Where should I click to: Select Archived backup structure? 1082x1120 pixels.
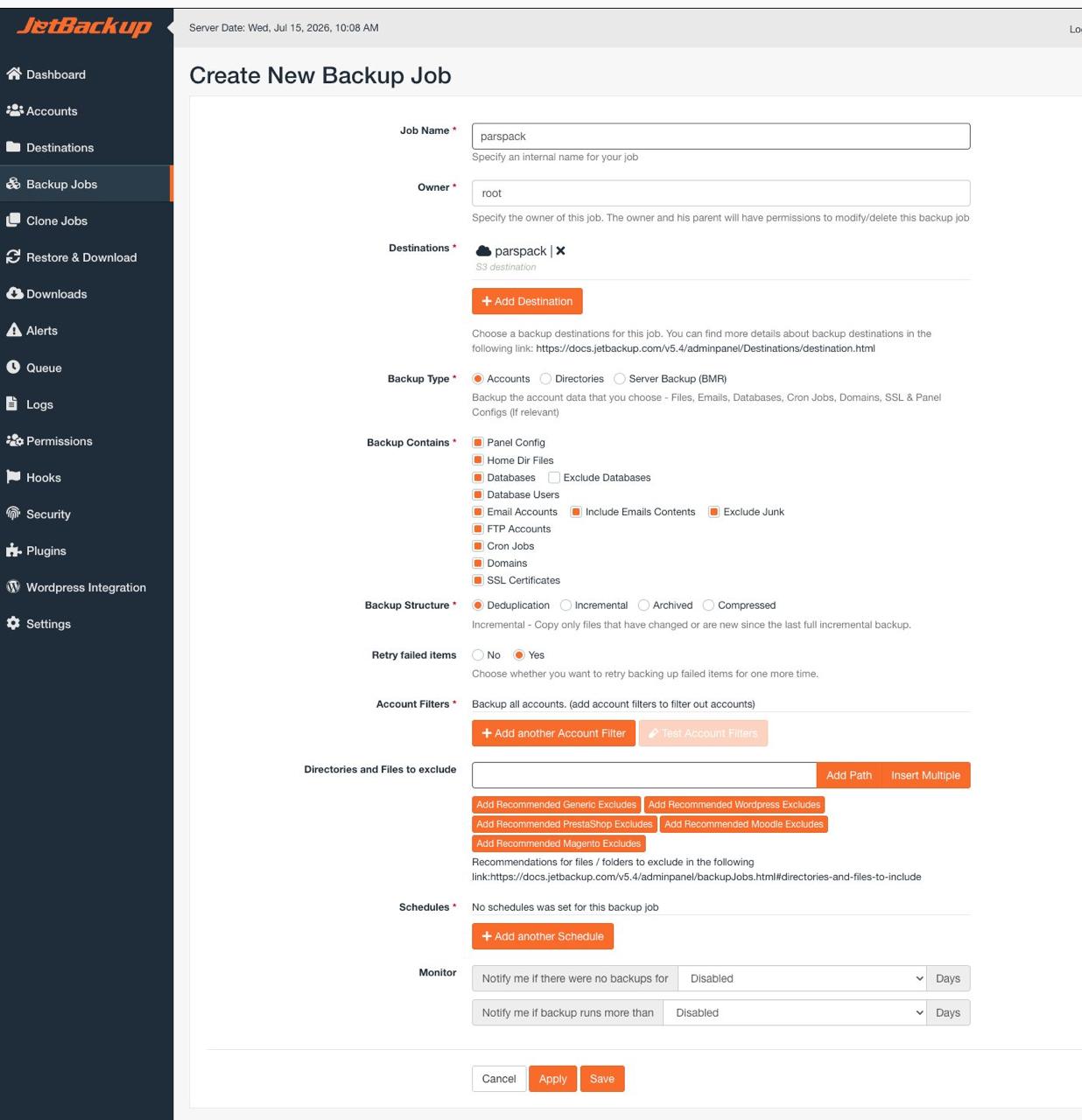(x=643, y=605)
